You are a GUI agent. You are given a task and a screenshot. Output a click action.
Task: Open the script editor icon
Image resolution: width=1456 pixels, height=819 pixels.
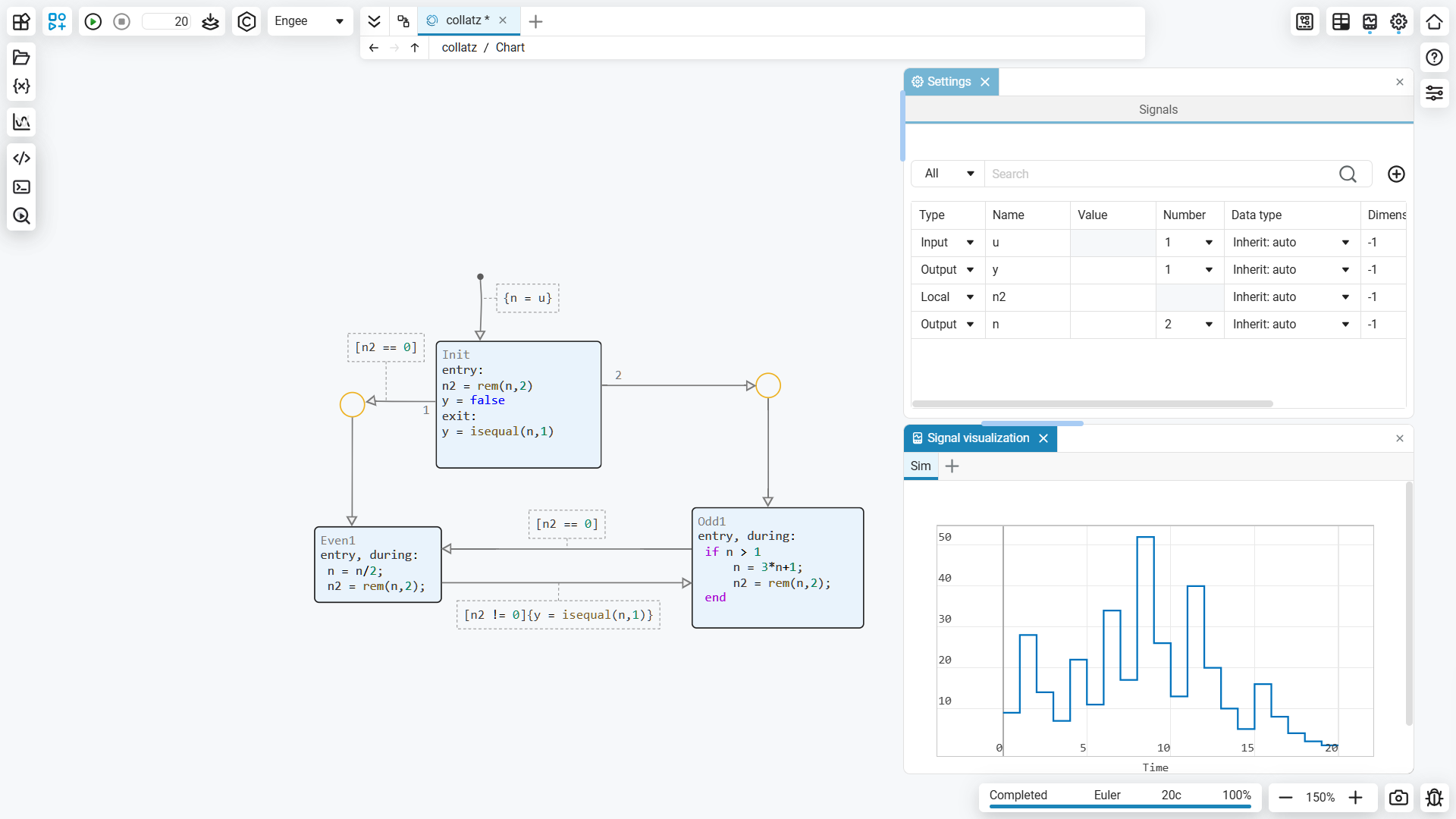21,158
